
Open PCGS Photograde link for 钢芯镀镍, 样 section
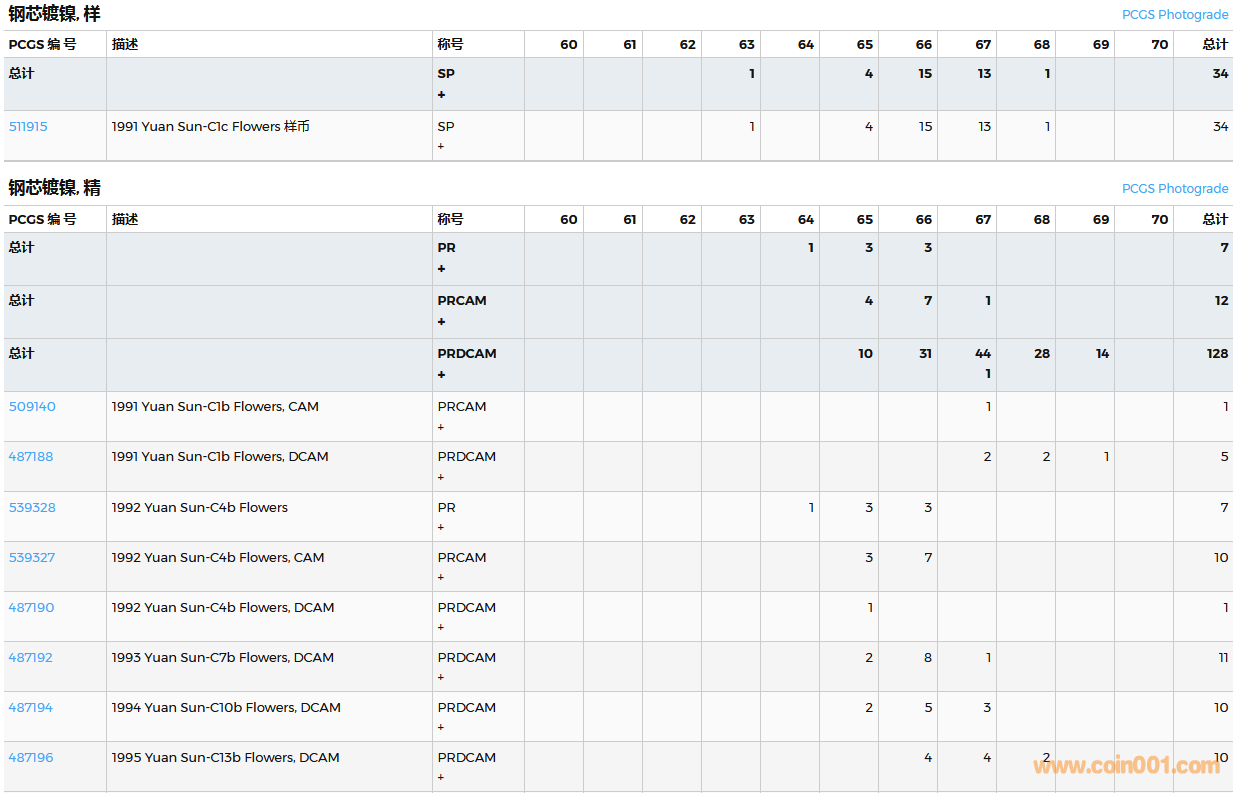(1175, 15)
